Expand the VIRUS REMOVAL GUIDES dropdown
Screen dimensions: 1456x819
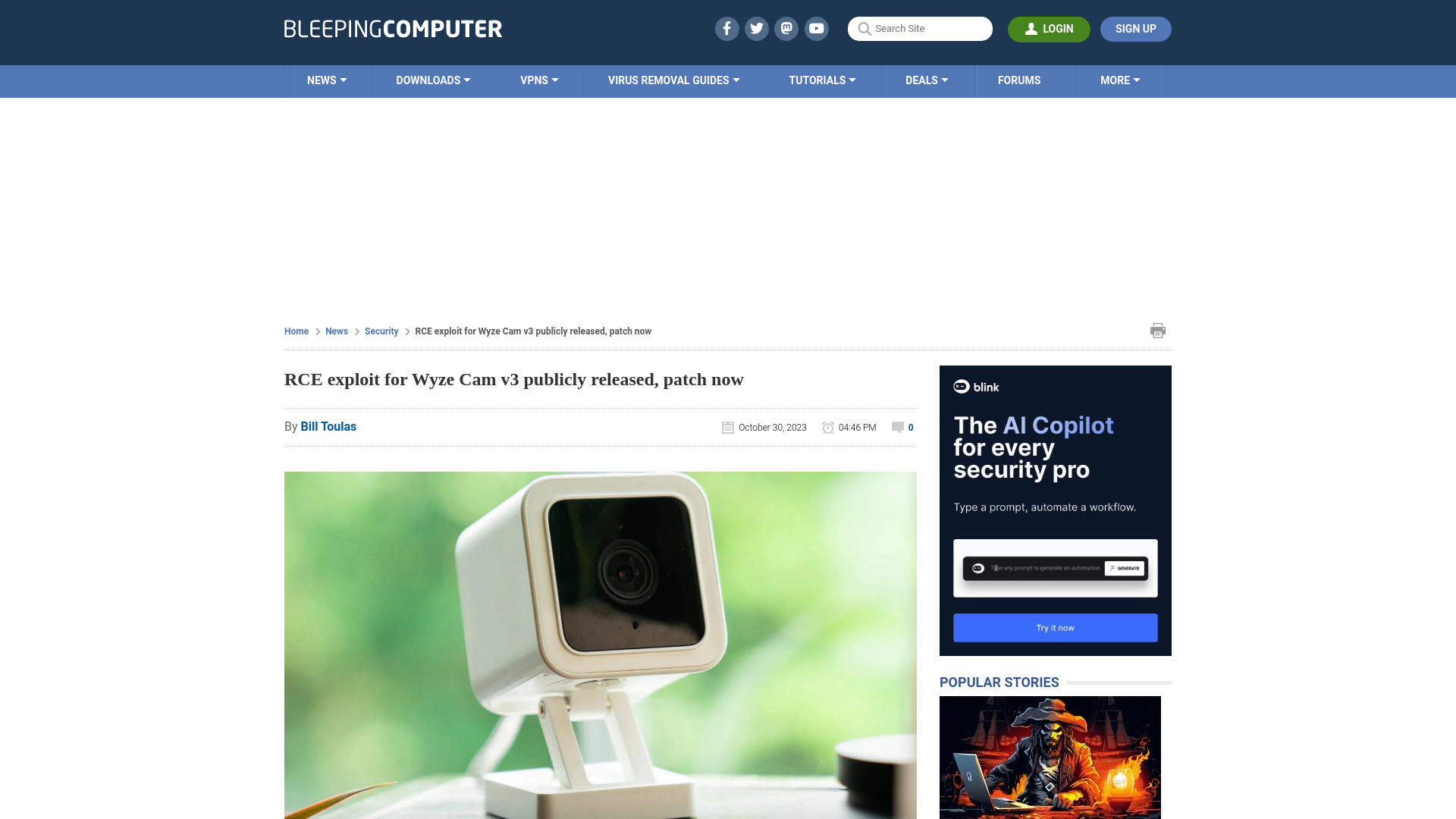click(673, 80)
